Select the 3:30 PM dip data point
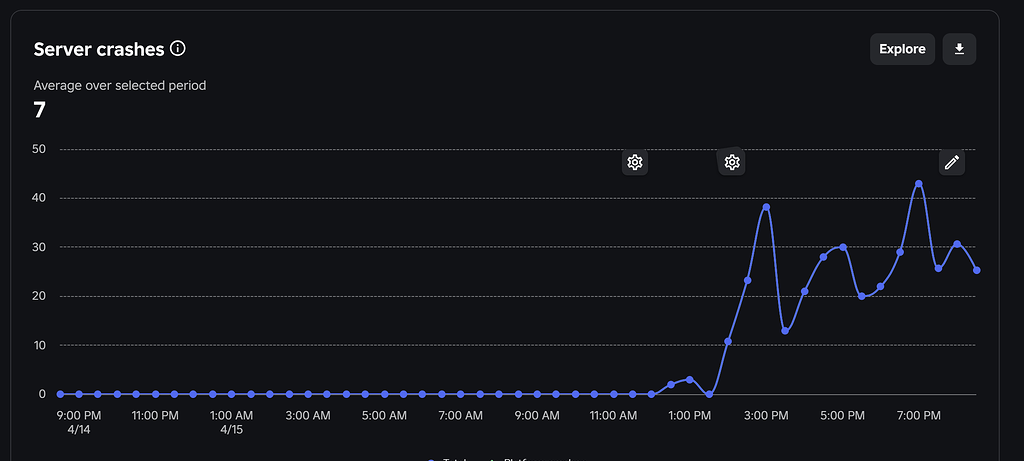 (785, 331)
